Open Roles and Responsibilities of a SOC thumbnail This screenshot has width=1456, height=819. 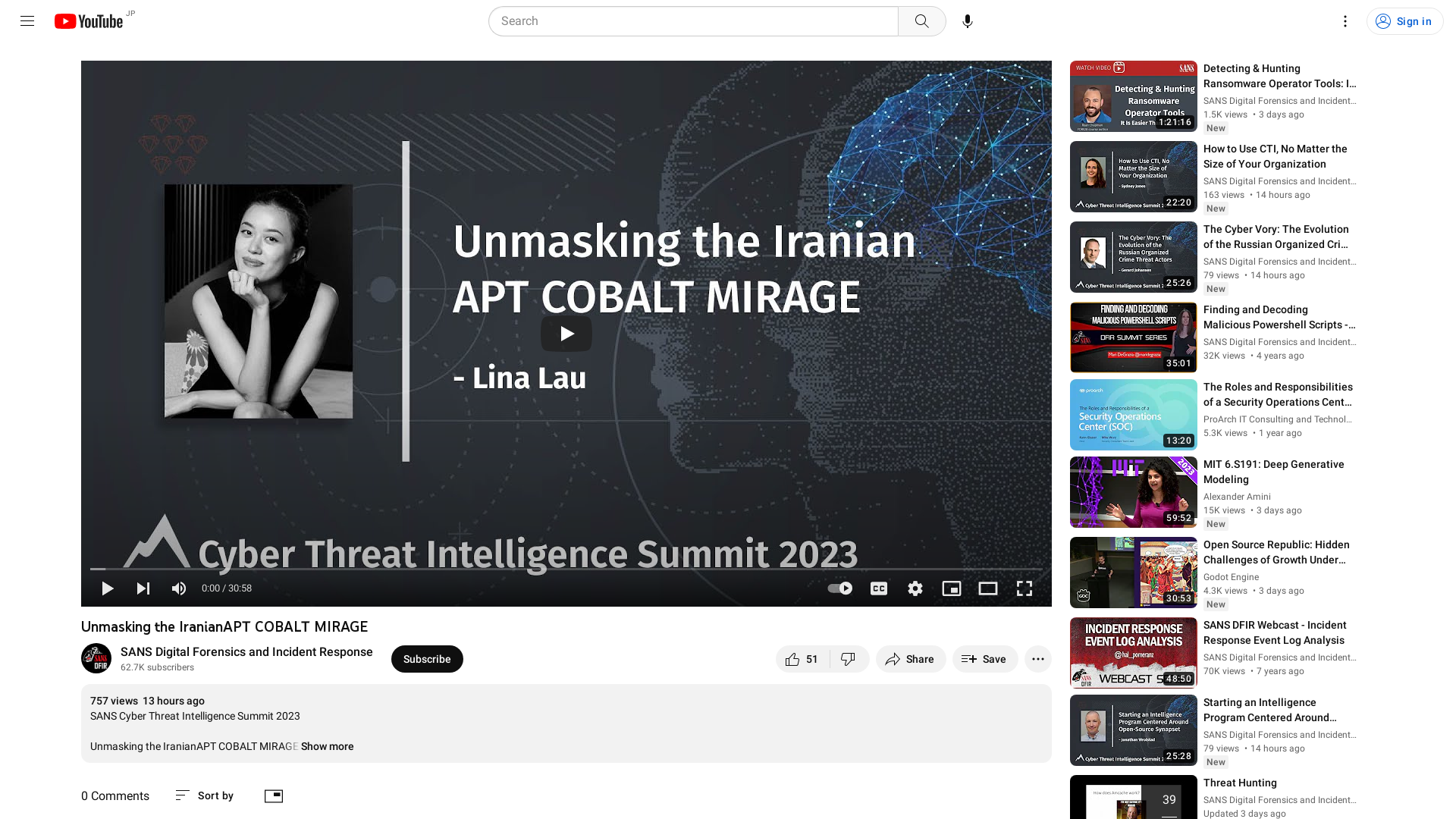coord(1134,415)
